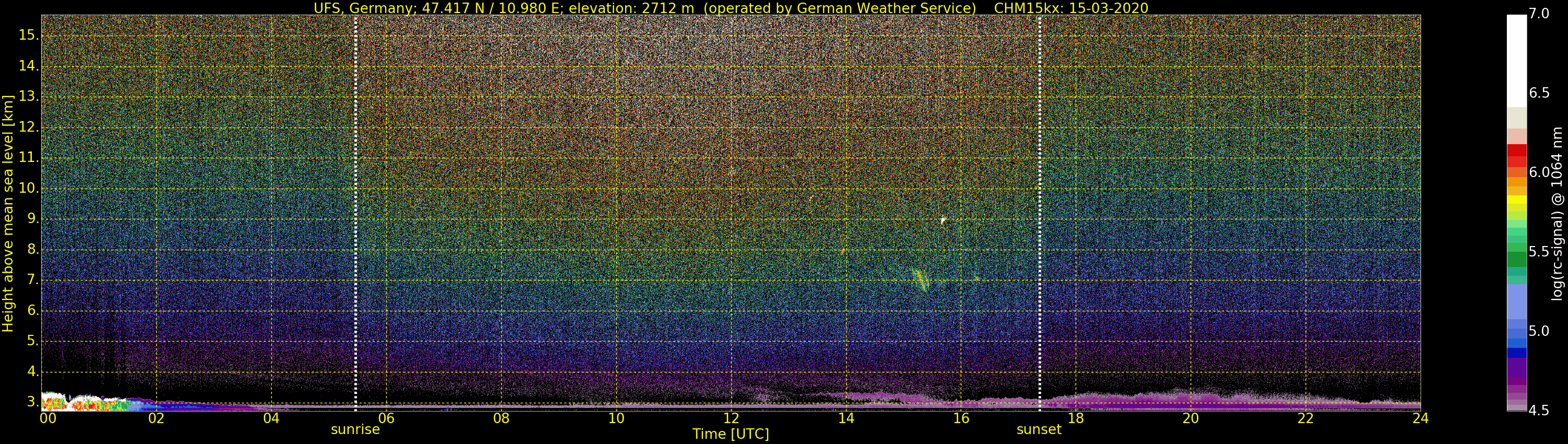
Task: Click the x-axis tick label '10'
Action: (616, 418)
